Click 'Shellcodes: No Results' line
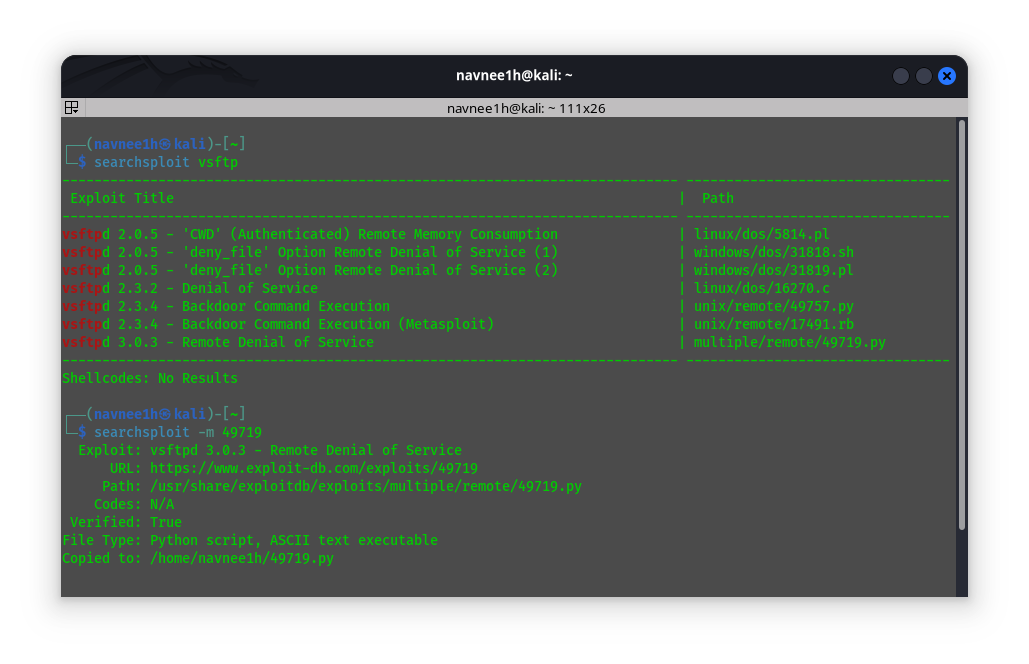Viewport: 1029px width, 664px height. click(x=150, y=378)
